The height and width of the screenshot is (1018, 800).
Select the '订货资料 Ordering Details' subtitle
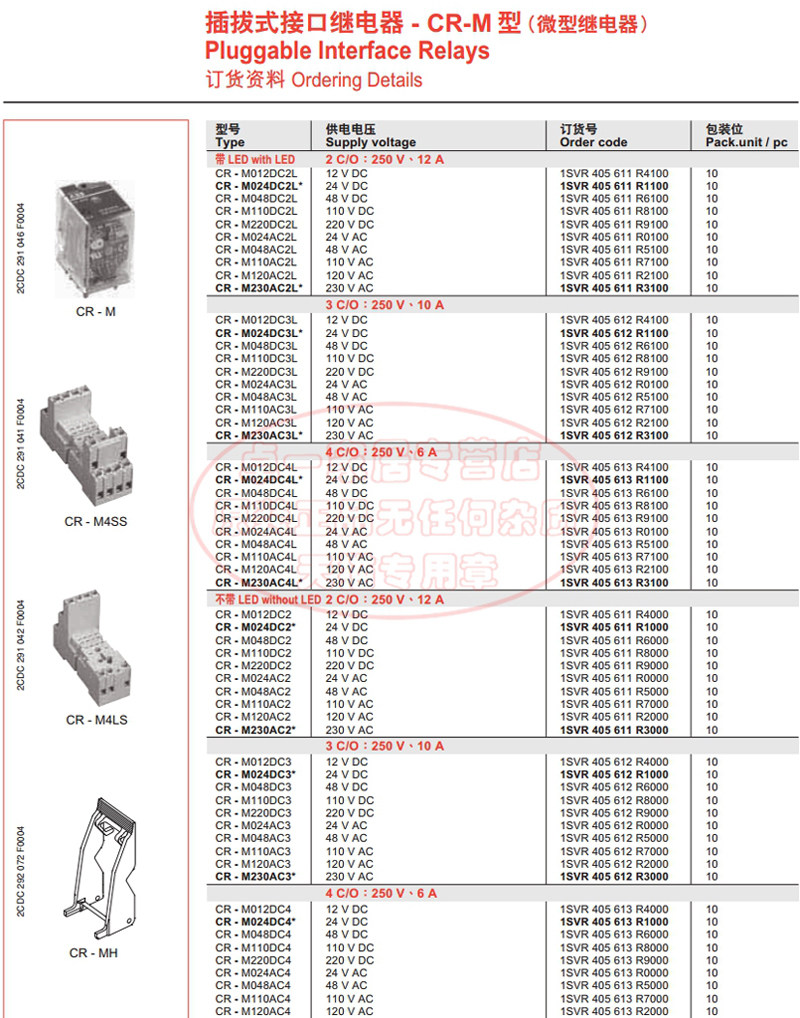(314, 80)
